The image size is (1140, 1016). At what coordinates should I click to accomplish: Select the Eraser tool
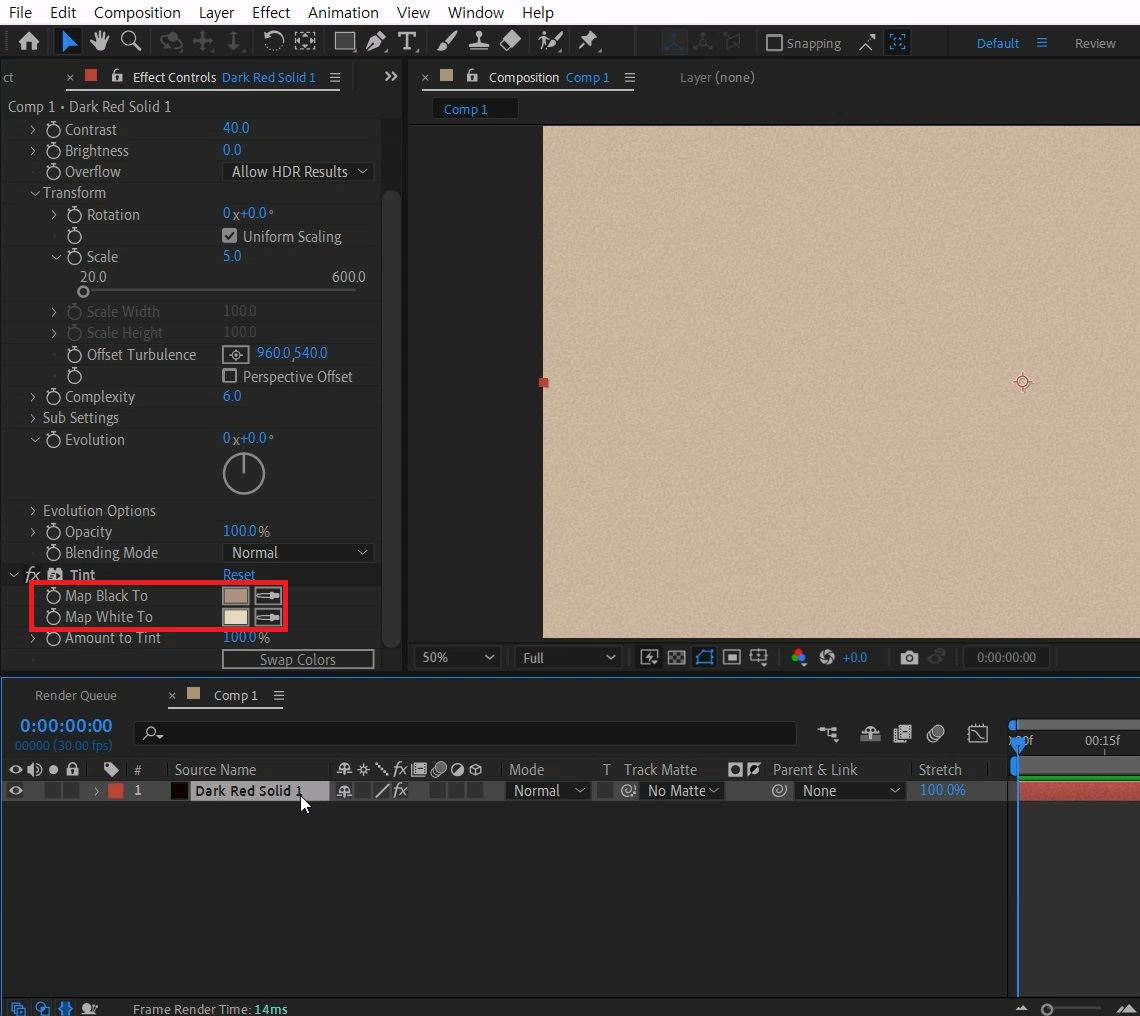pyautogui.click(x=510, y=41)
